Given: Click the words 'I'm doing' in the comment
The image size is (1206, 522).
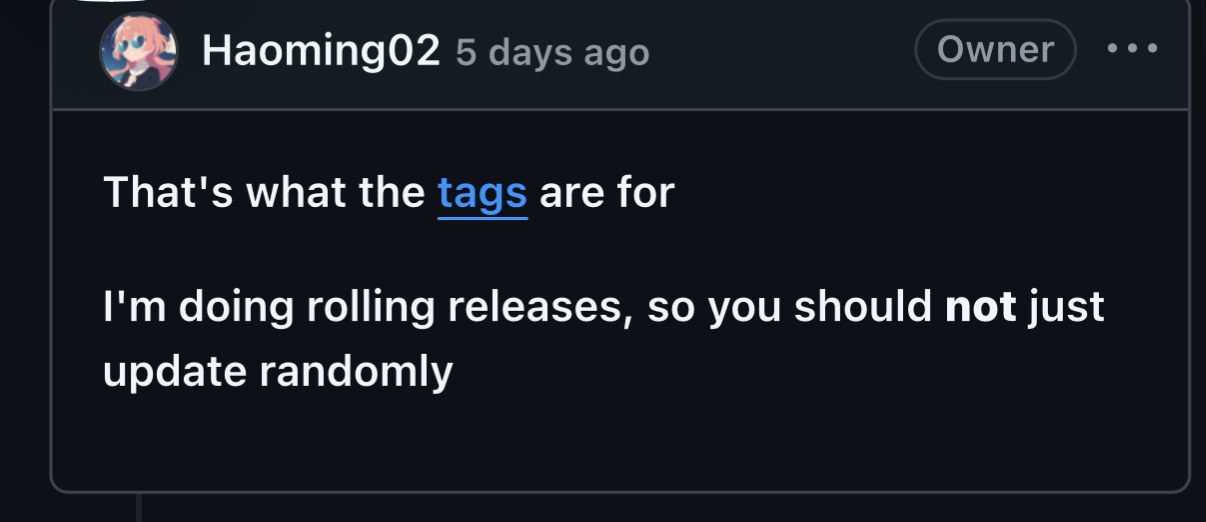Looking at the screenshot, I should [x=198, y=308].
